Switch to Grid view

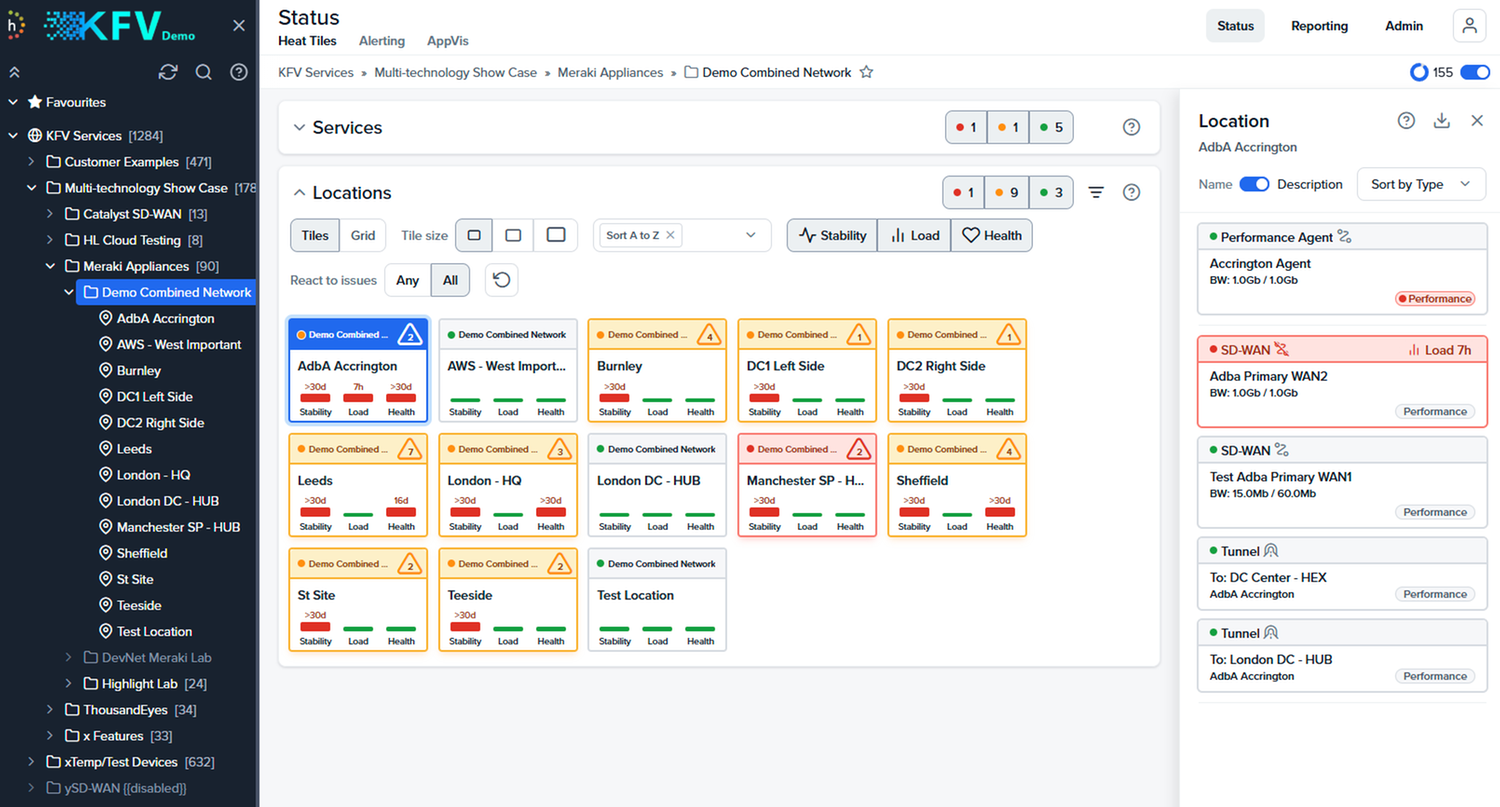pyautogui.click(x=363, y=235)
